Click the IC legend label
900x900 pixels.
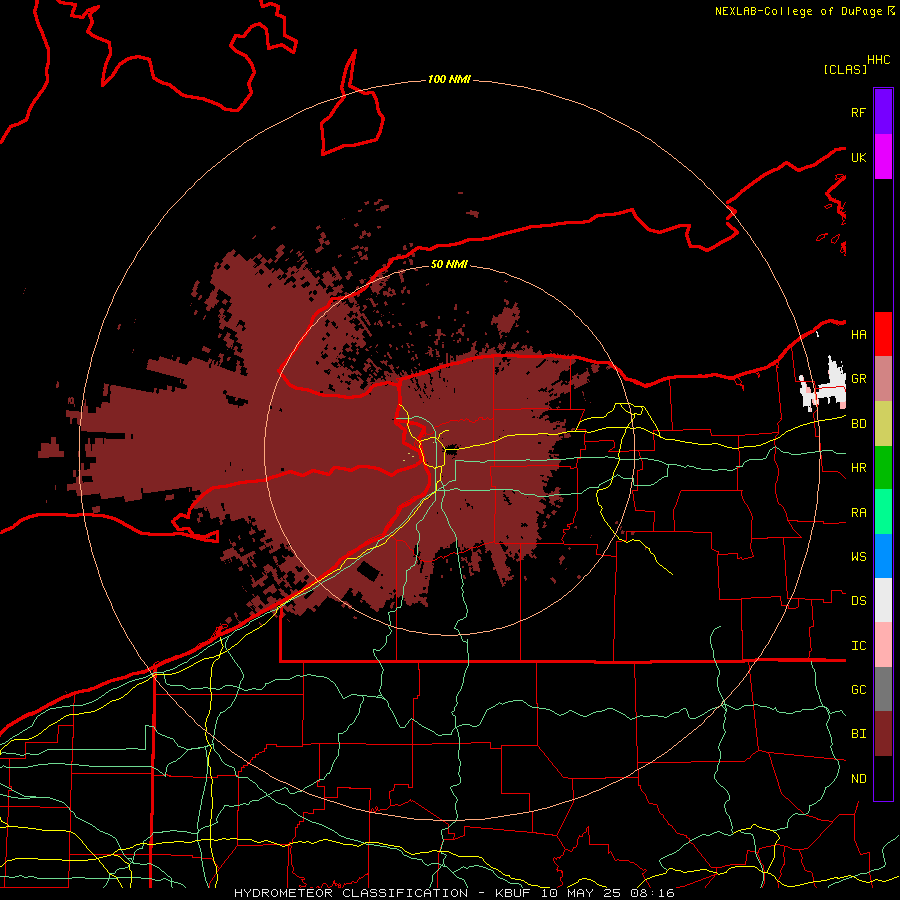point(858,645)
